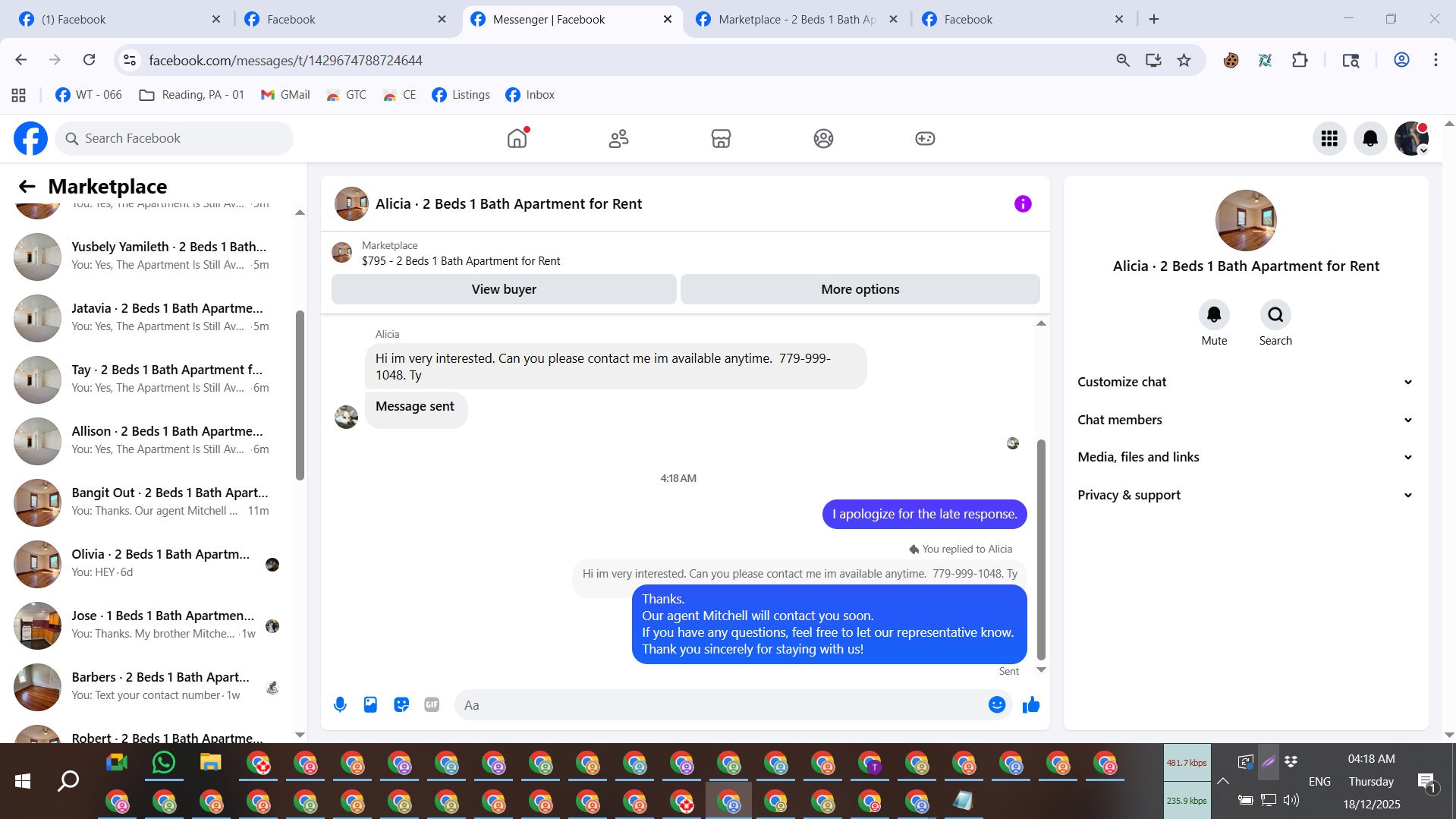Show hidden system tray icons
1456x819 pixels.
click(1223, 781)
